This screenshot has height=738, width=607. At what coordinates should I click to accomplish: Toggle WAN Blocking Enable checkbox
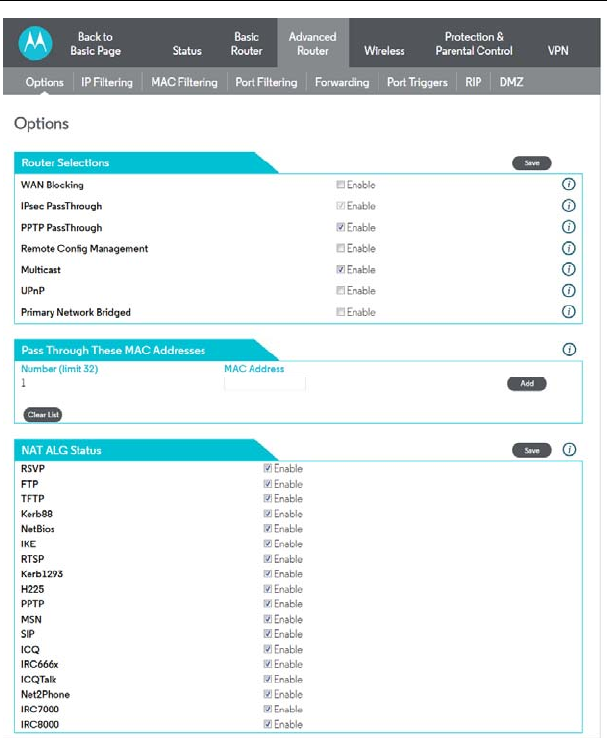pos(340,184)
